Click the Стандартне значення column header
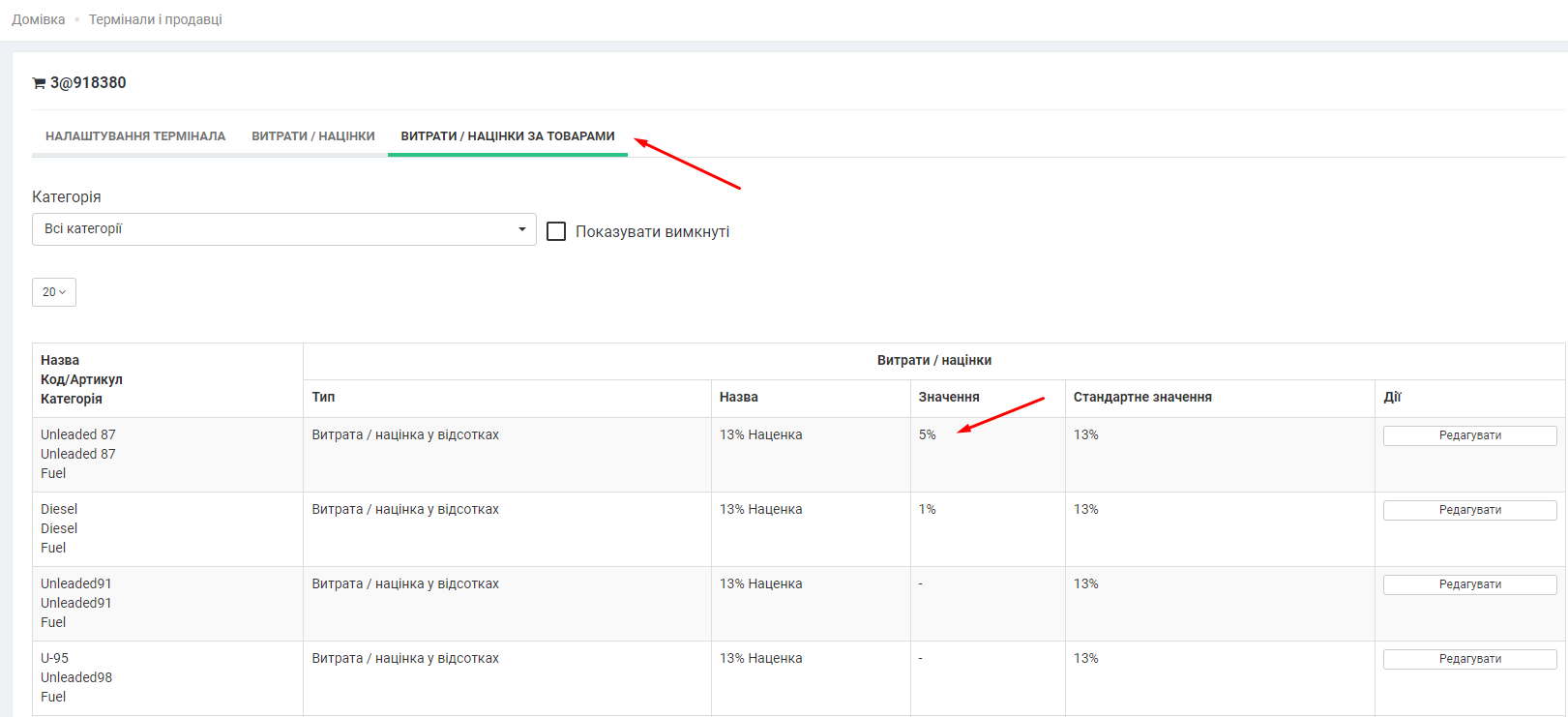The height and width of the screenshot is (717, 1568). tap(1142, 398)
